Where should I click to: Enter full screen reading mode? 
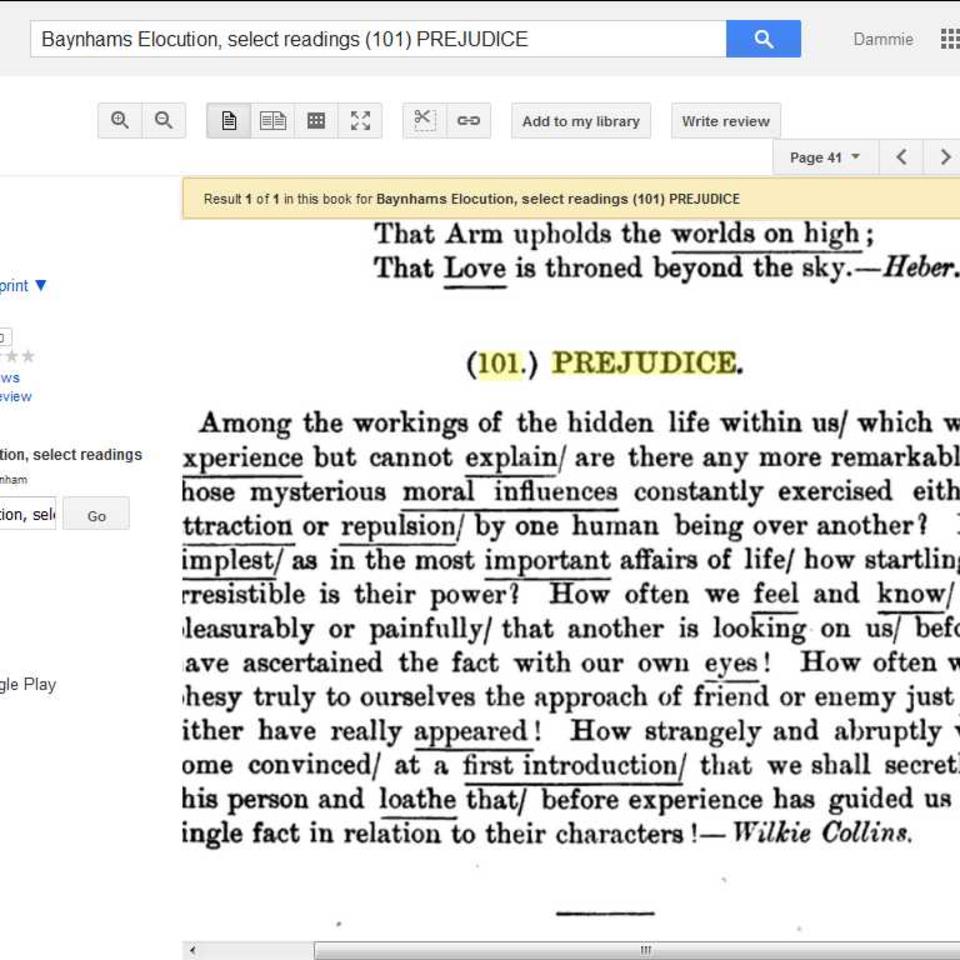pos(360,121)
